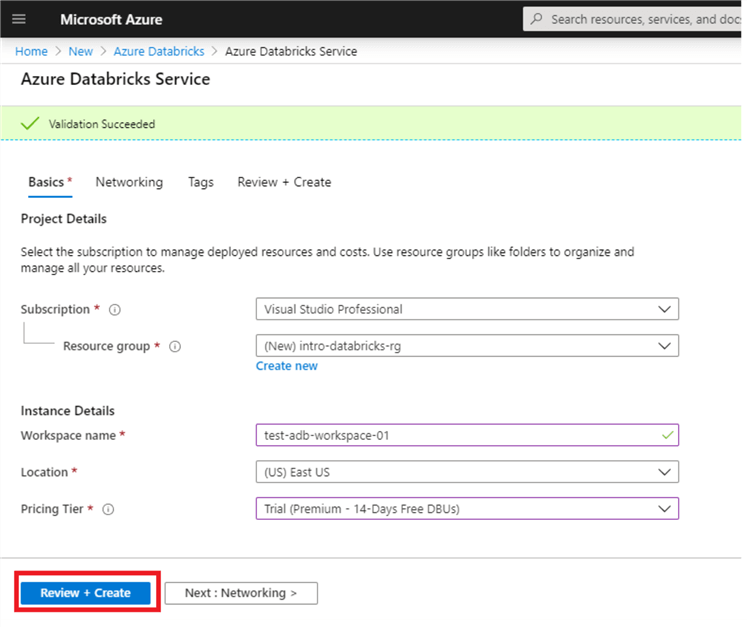Click the Azure Databricks Service page title

[115, 79]
